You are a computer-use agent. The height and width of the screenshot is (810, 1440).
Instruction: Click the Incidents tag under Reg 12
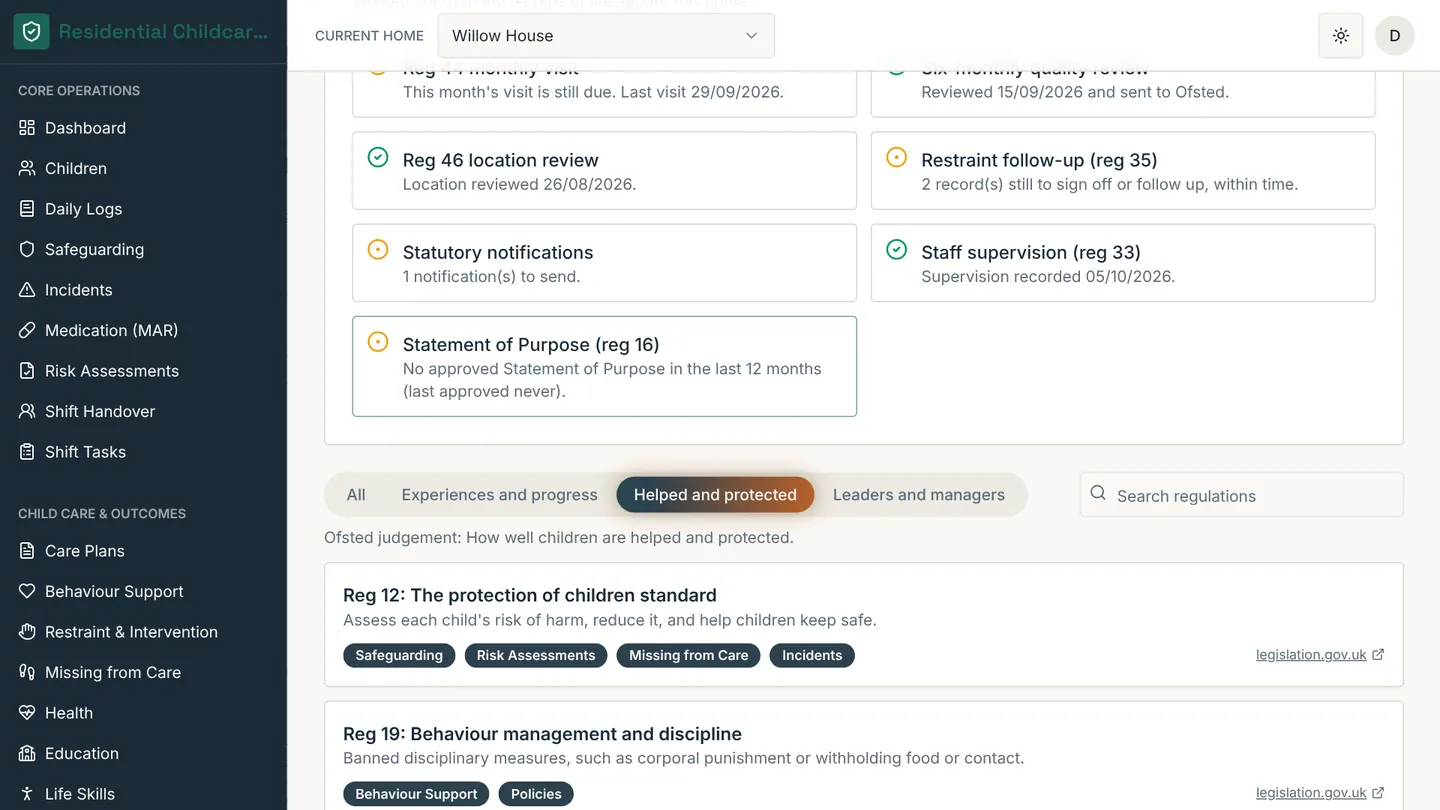[812, 656]
